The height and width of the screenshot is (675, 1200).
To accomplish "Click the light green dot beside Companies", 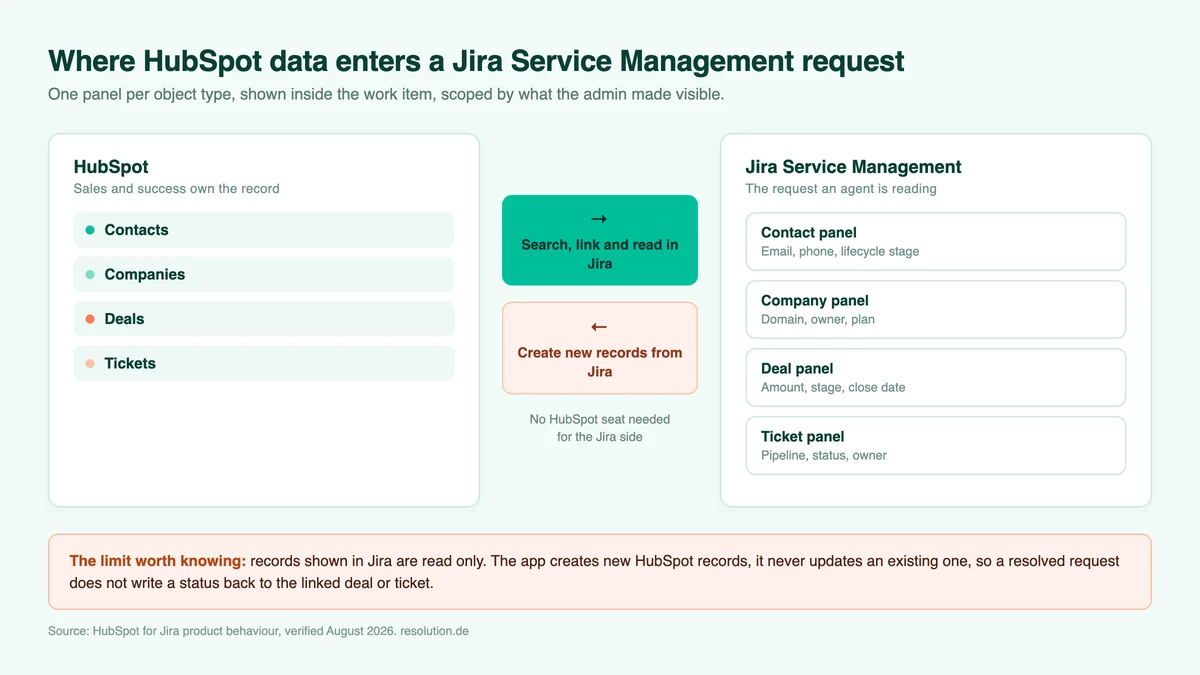I will pyautogui.click(x=90, y=274).
